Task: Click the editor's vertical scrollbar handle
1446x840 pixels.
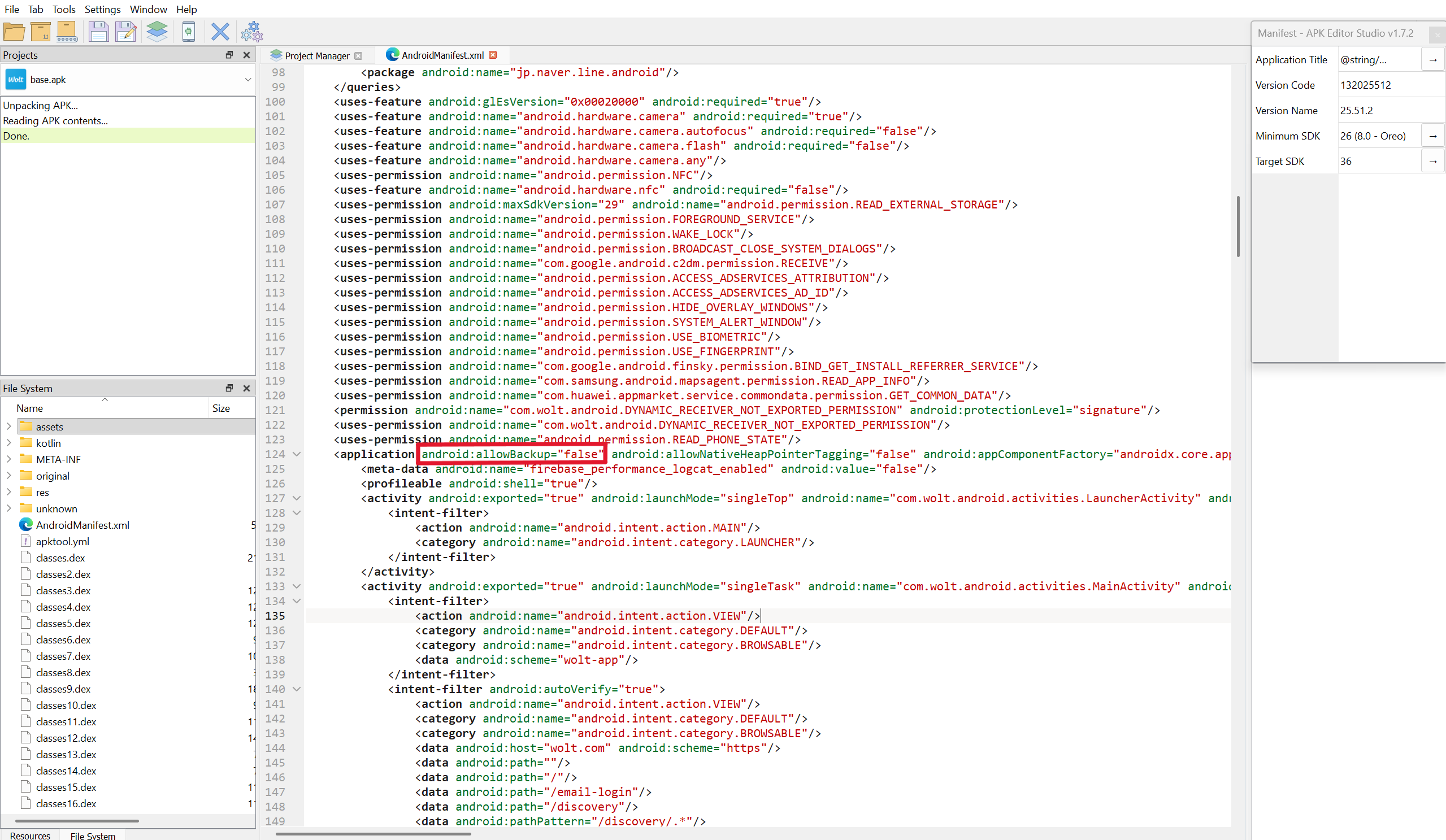Action: coord(1237,227)
